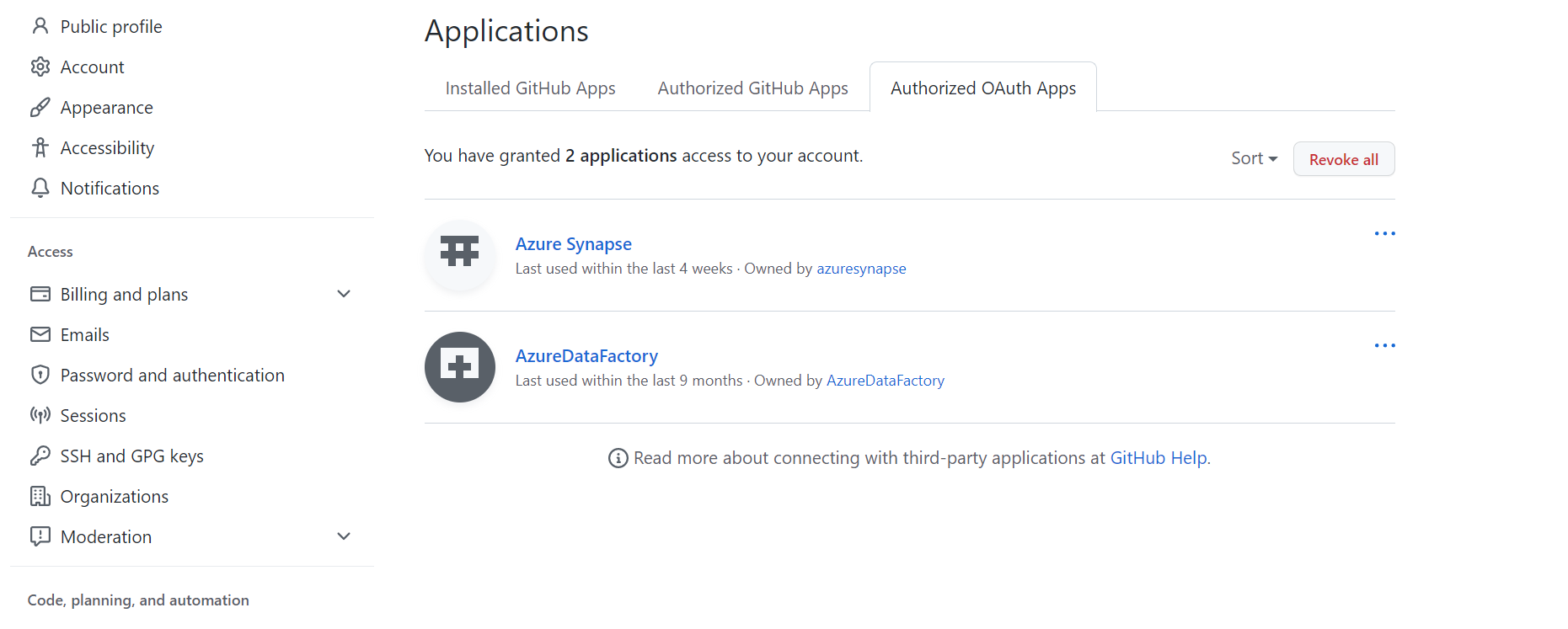Click the Password shield lock icon
The image size is (1568, 629).
[x=40, y=375]
